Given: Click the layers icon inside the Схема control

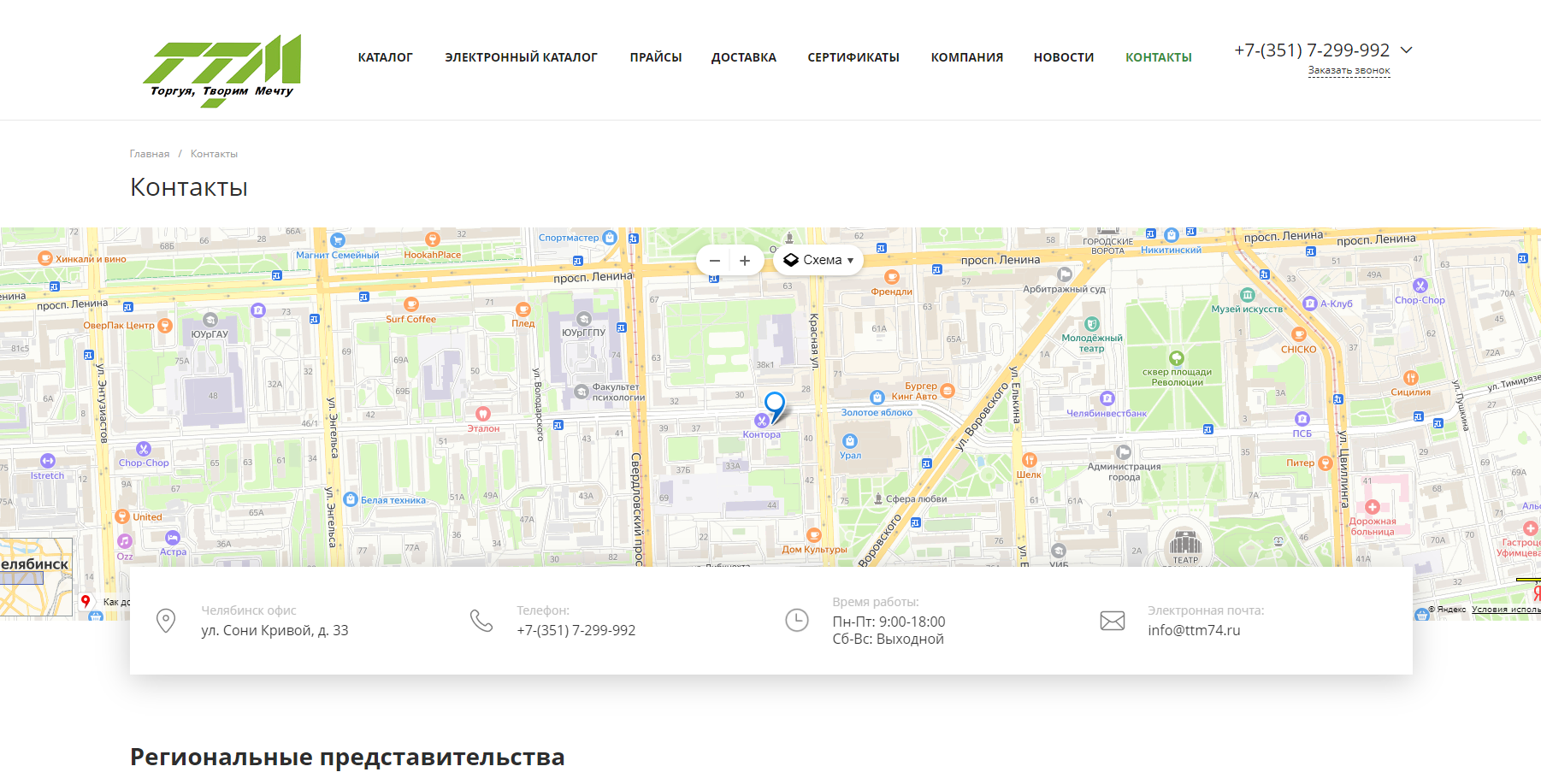Looking at the screenshot, I should (791, 259).
